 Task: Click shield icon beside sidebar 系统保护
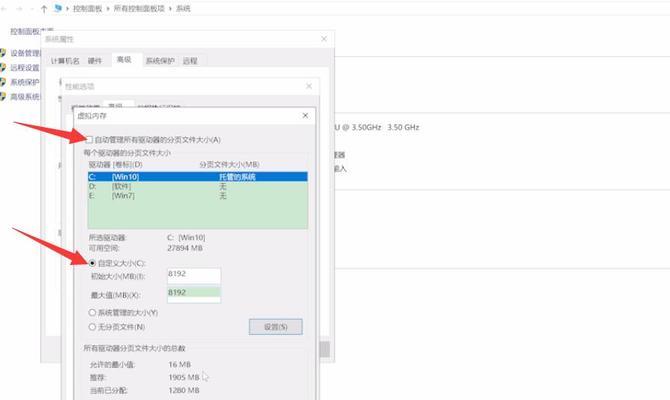click(x=3, y=82)
